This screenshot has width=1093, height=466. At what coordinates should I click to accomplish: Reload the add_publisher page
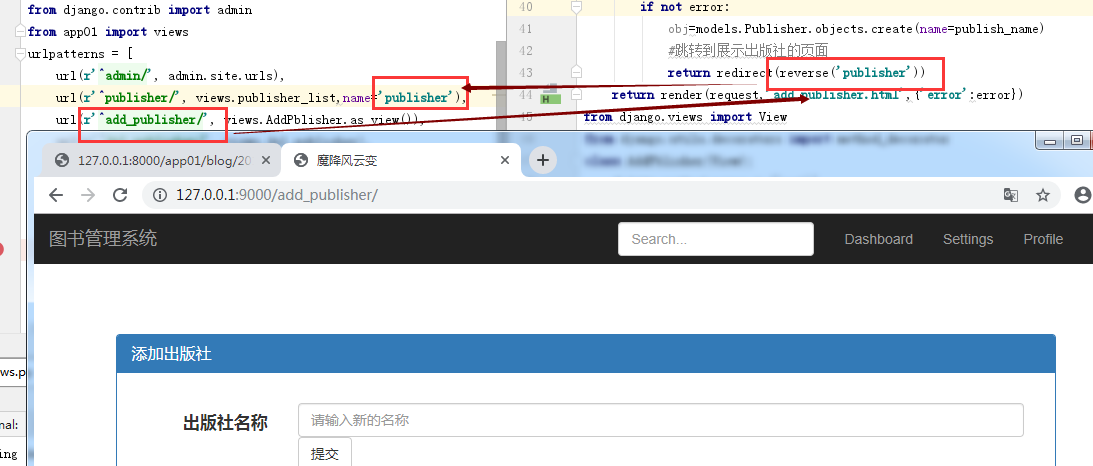click(120, 195)
